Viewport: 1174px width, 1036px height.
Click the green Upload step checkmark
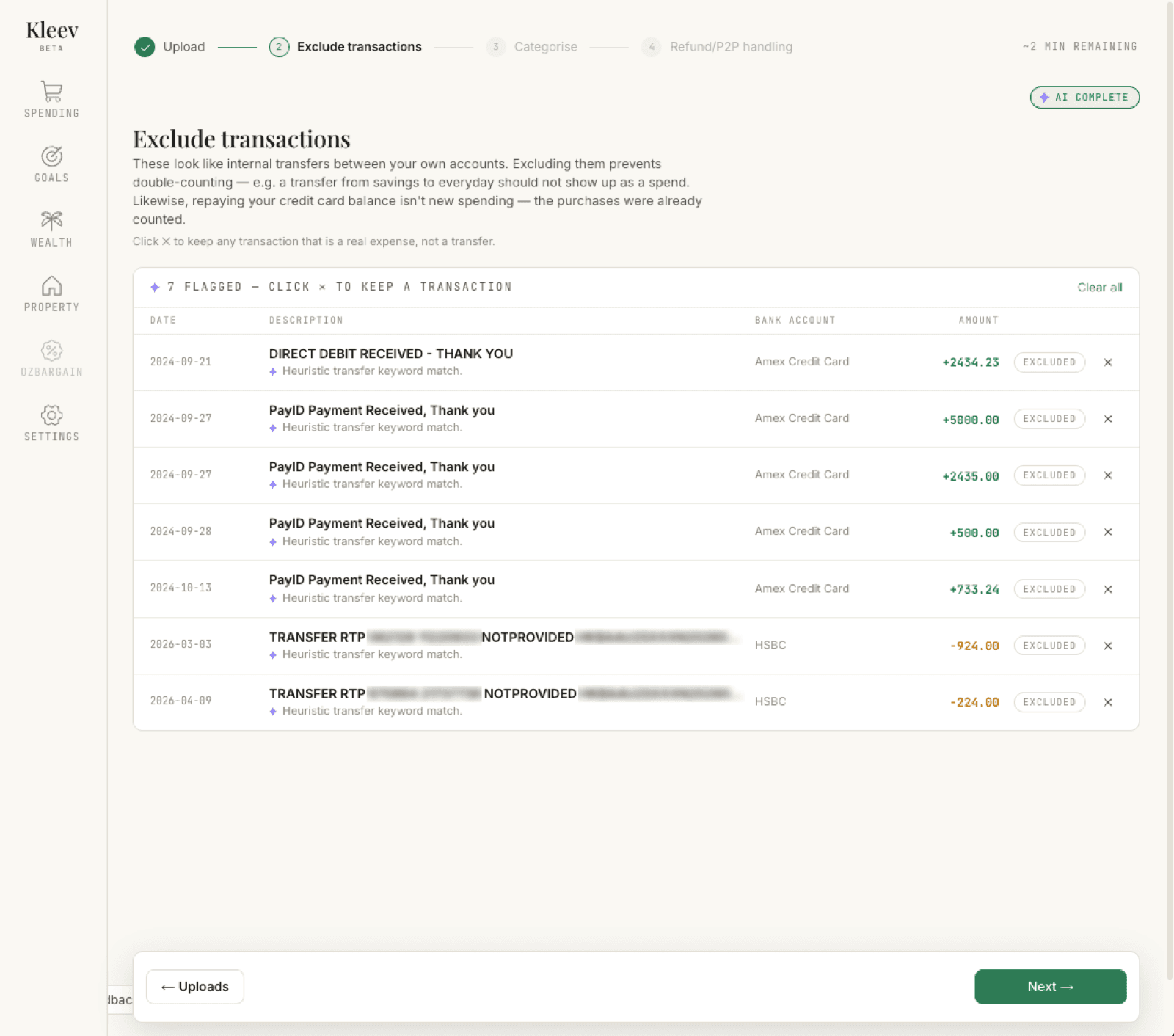pos(145,47)
